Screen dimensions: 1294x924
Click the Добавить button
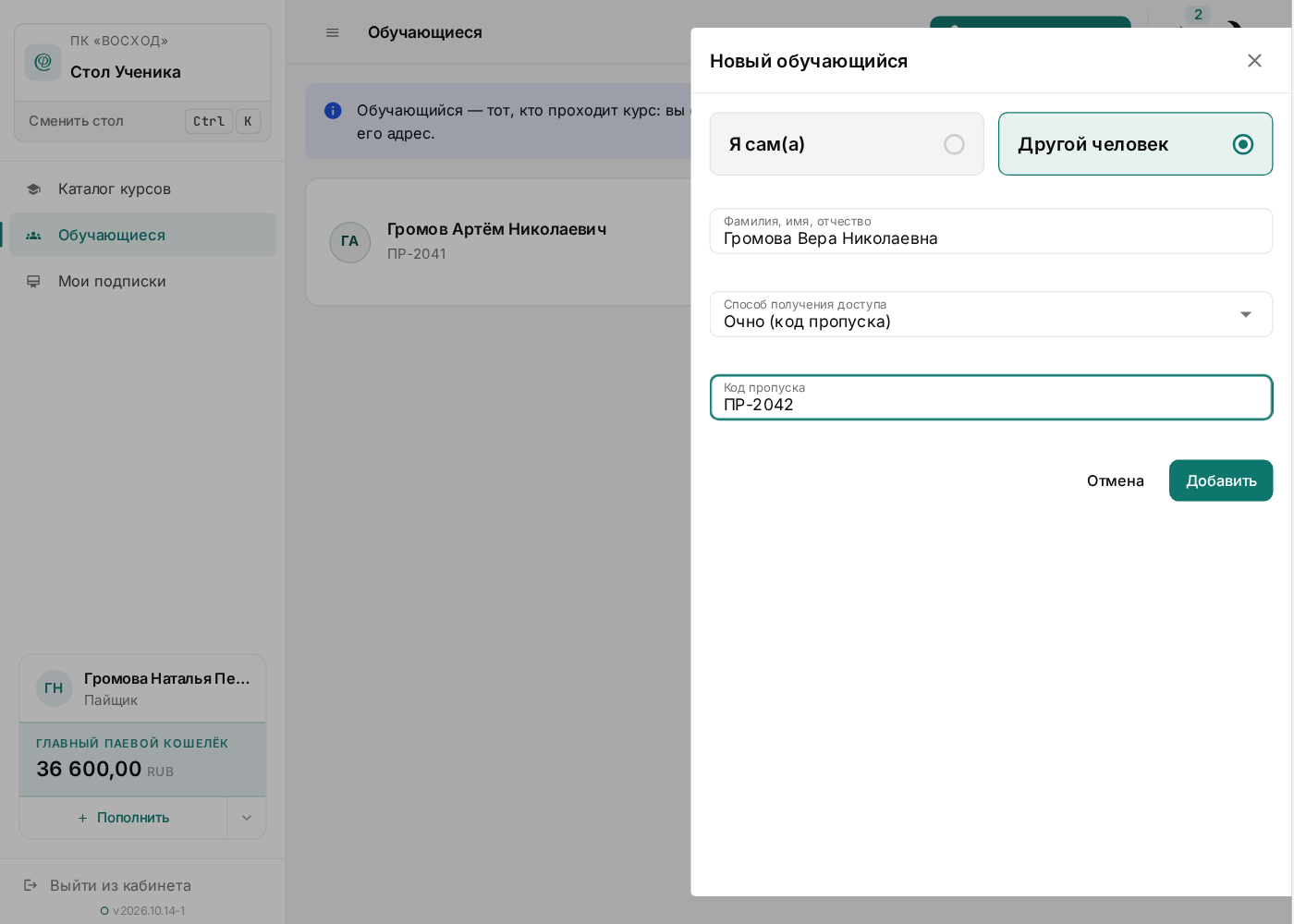pyautogui.click(x=1221, y=480)
